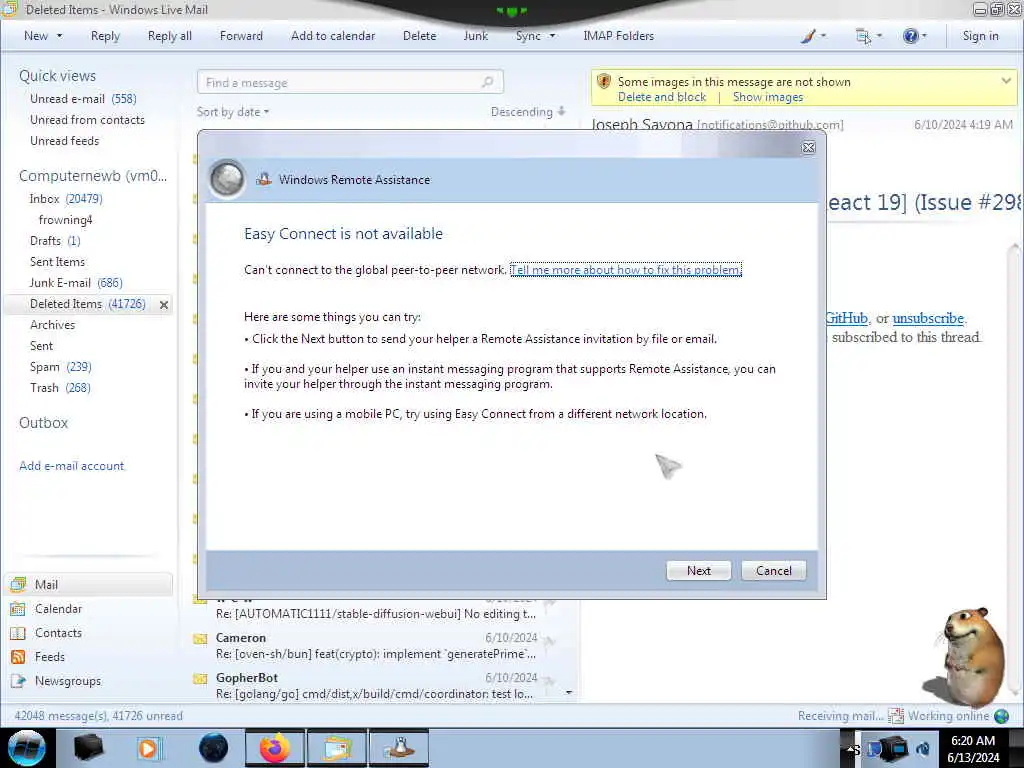Open the Junk E-mail folder
This screenshot has height=768, width=1024.
(x=76, y=282)
